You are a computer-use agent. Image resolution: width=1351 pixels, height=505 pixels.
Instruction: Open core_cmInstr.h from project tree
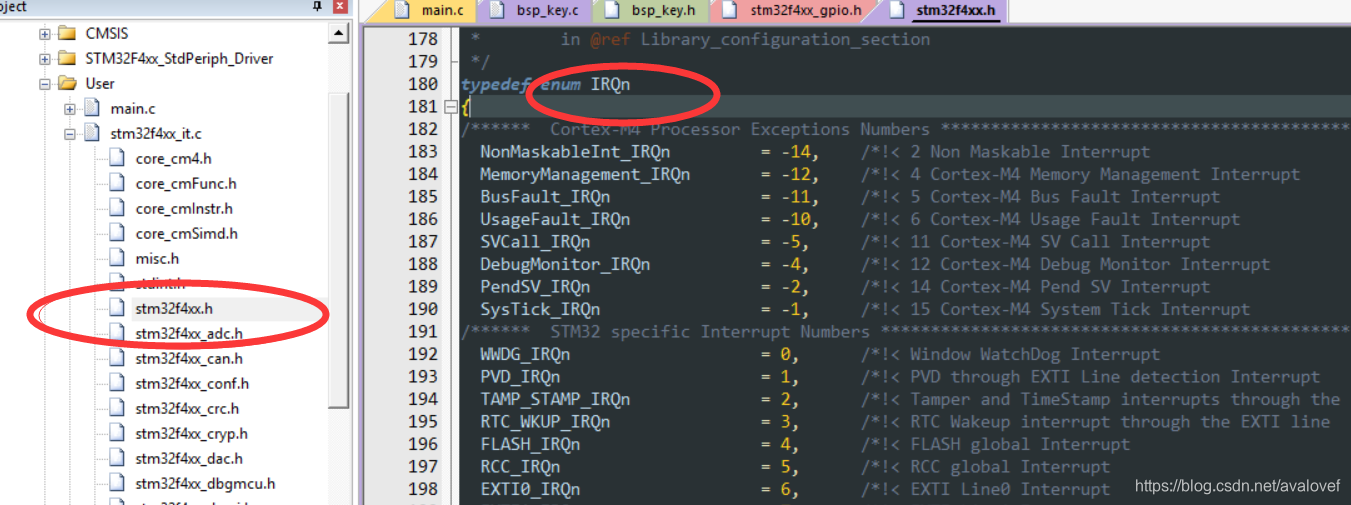click(x=184, y=209)
